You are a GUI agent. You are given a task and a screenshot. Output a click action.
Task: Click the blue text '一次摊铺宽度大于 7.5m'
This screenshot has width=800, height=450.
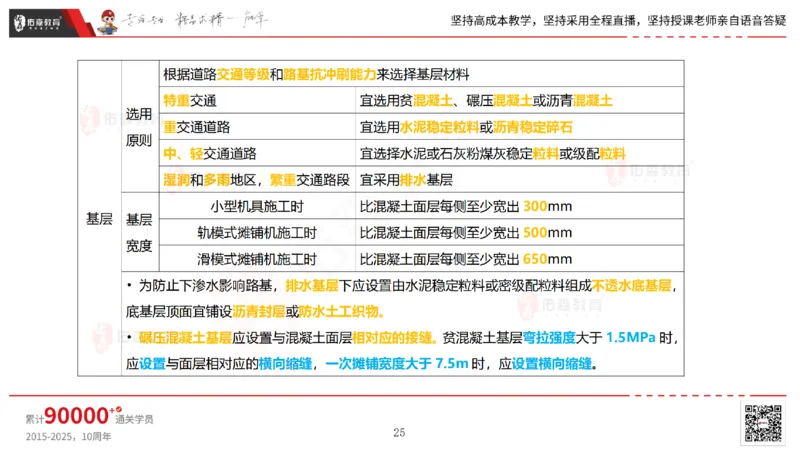pos(396,364)
